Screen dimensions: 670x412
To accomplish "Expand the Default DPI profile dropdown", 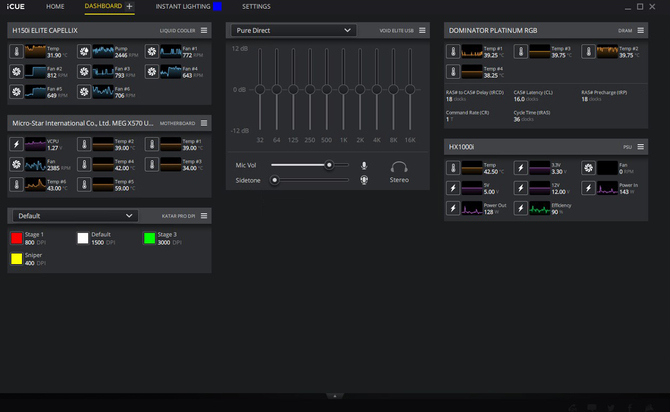I will 75,216.
